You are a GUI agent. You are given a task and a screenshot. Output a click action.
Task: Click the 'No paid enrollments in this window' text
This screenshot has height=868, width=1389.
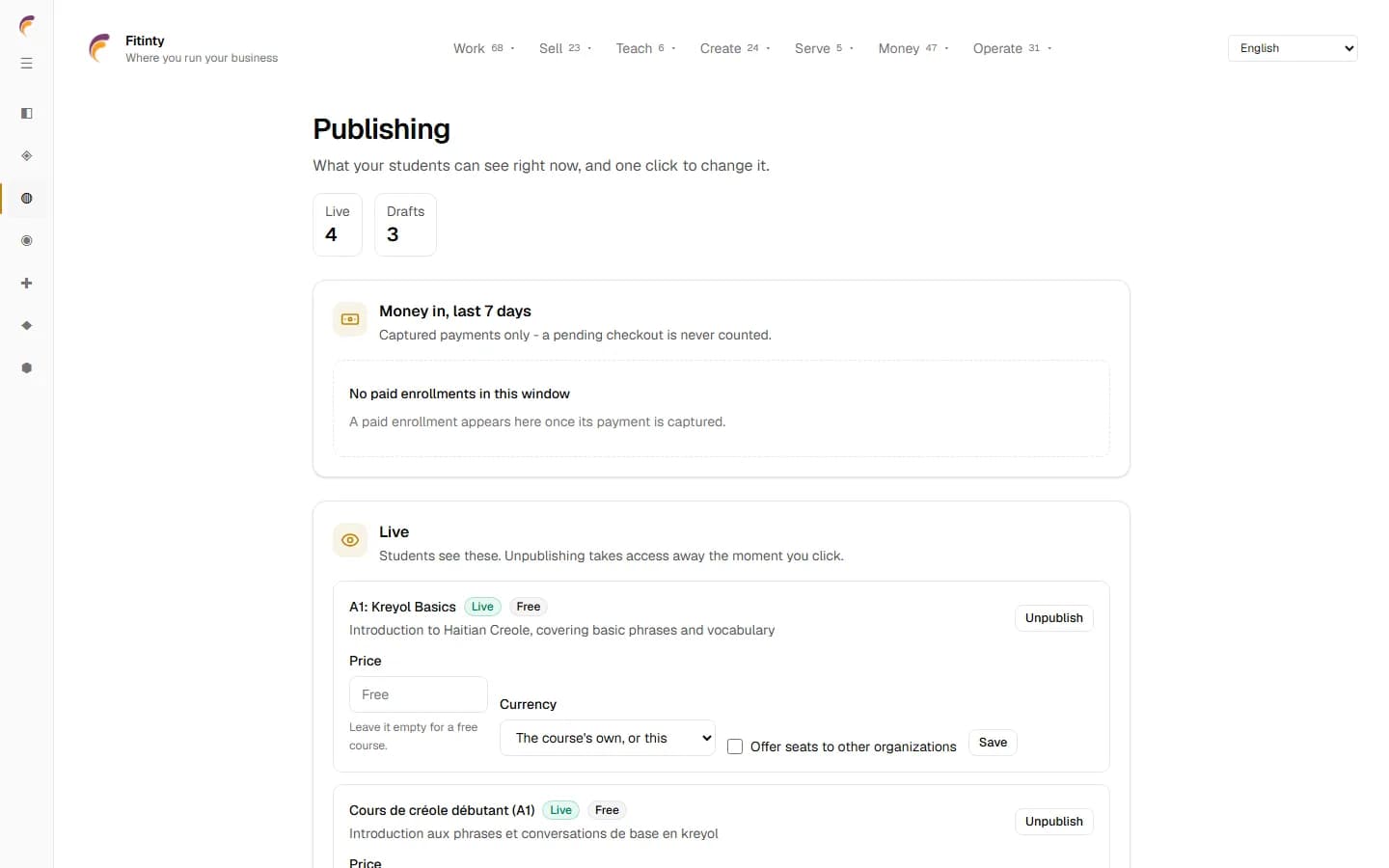pos(459,393)
